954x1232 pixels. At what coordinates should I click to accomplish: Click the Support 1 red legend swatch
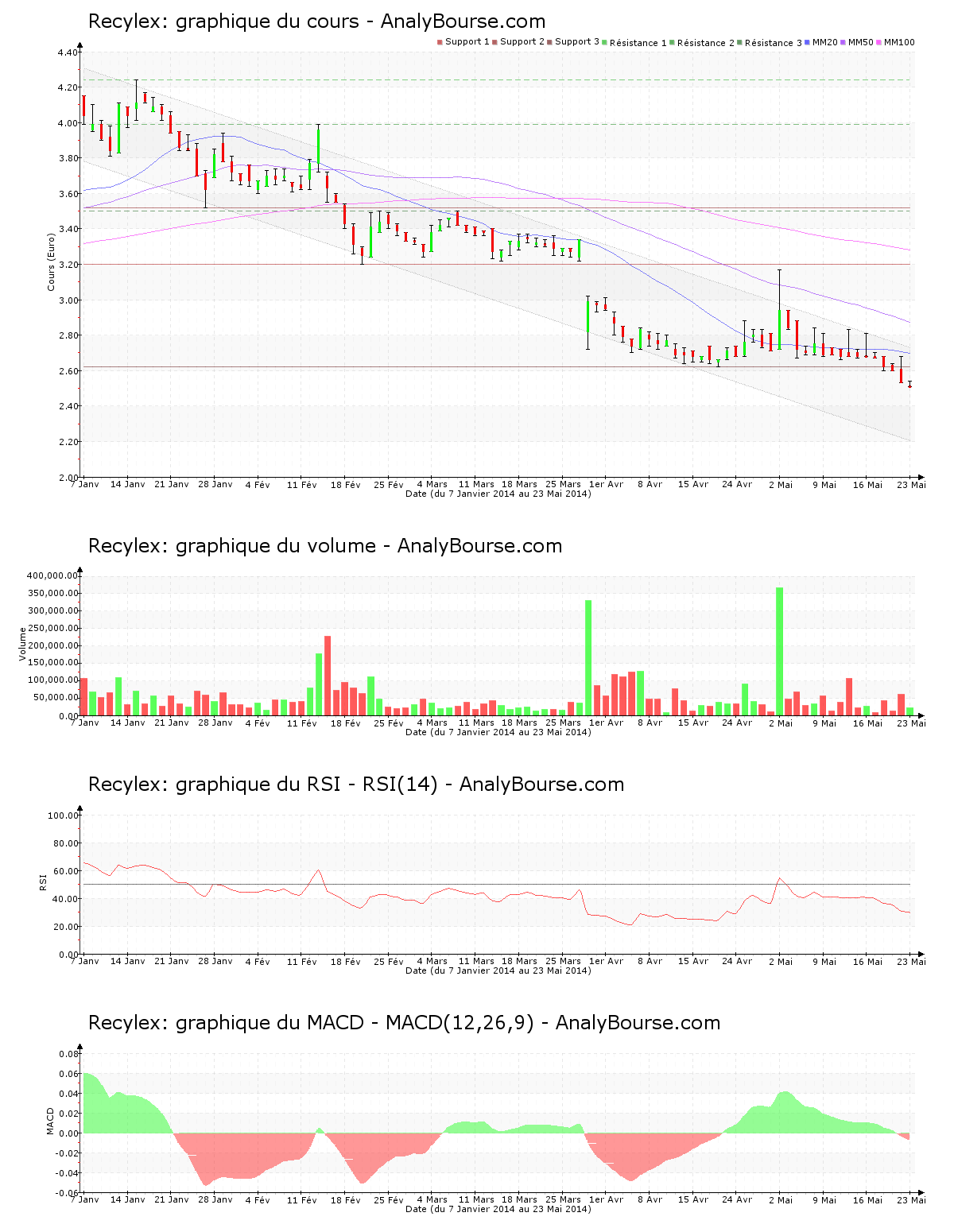440,42
